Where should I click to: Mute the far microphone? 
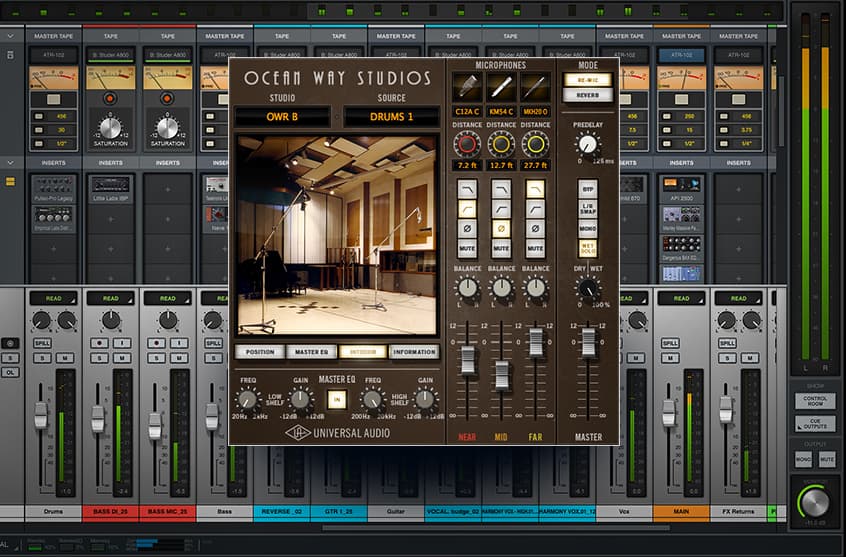coord(535,248)
